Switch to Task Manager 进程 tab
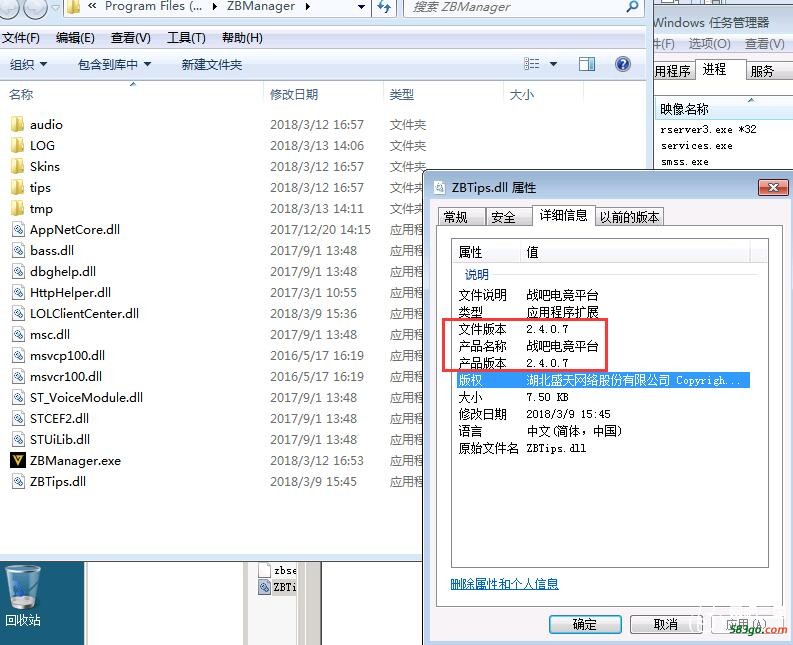This screenshot has height=645, width=793. 719,69
